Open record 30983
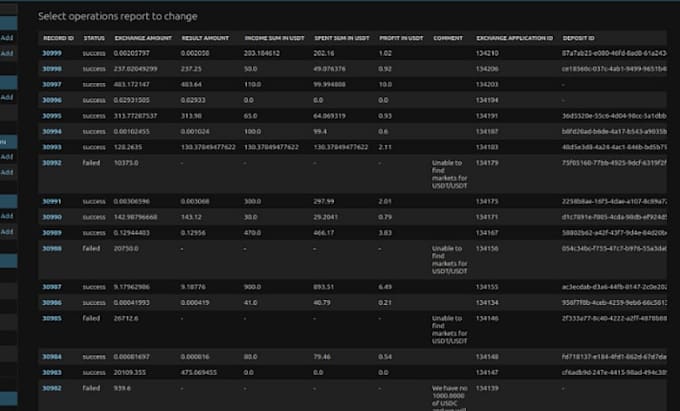The image size is (680, 411). (x=52, y=372)
